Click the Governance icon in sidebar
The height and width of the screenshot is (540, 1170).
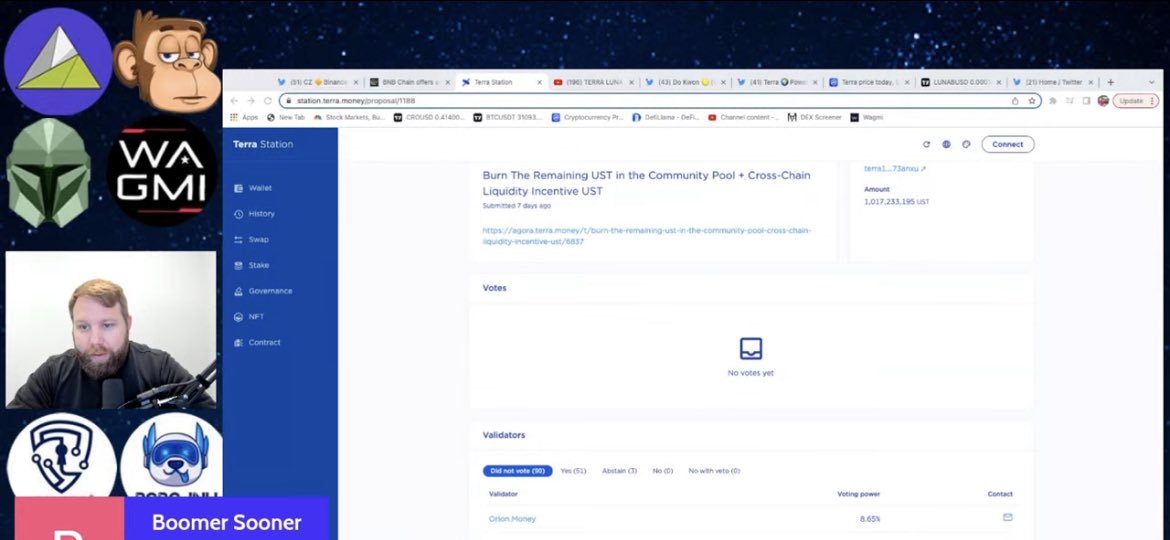(x=239, y=292)
